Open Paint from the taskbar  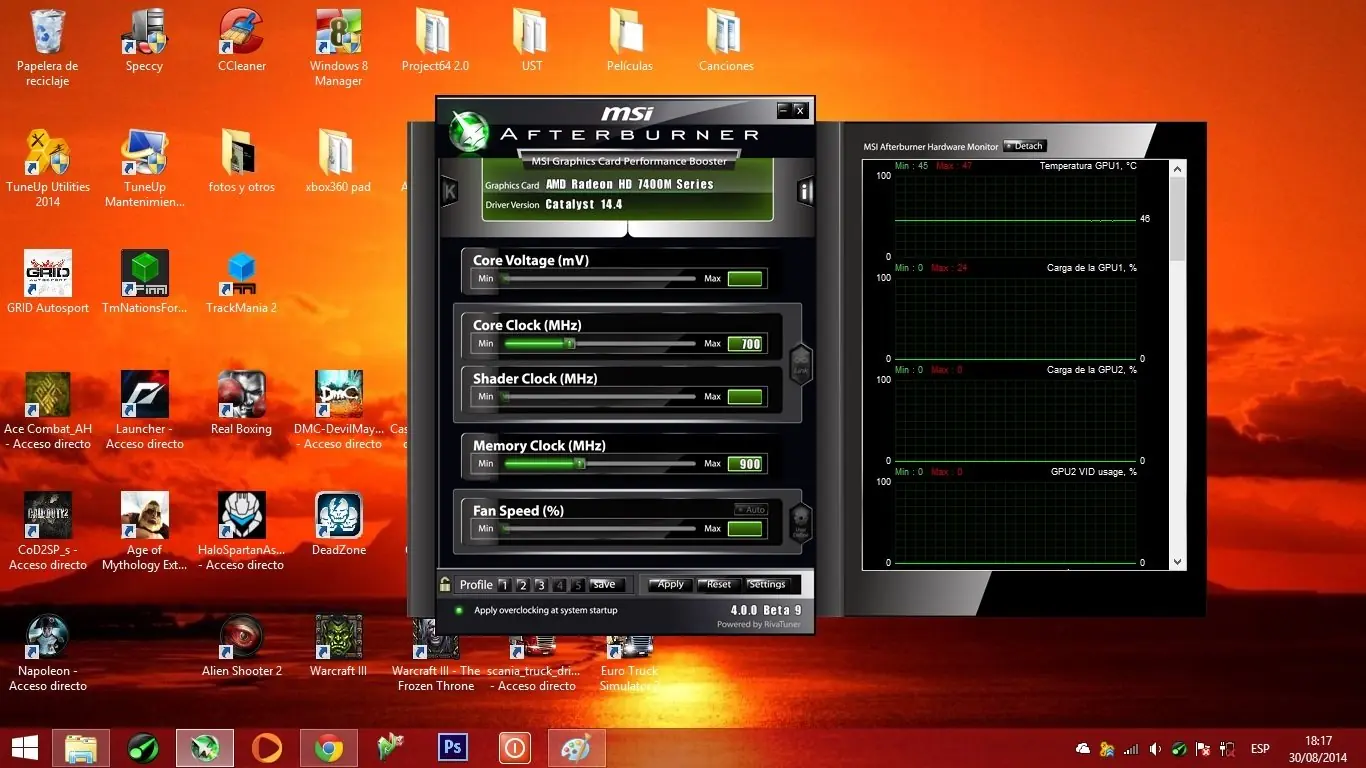(x=577, y=748)
